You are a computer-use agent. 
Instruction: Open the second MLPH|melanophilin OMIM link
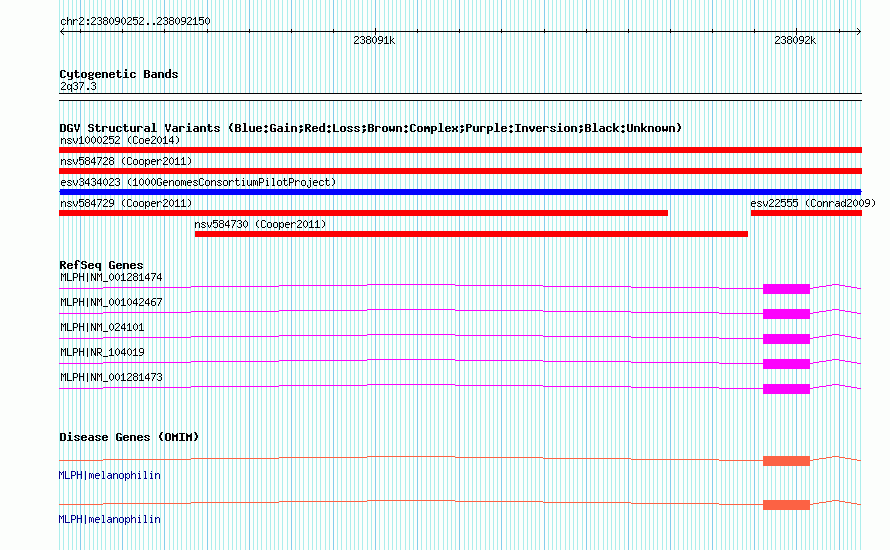pyautogui.click(x=110, y=519)
